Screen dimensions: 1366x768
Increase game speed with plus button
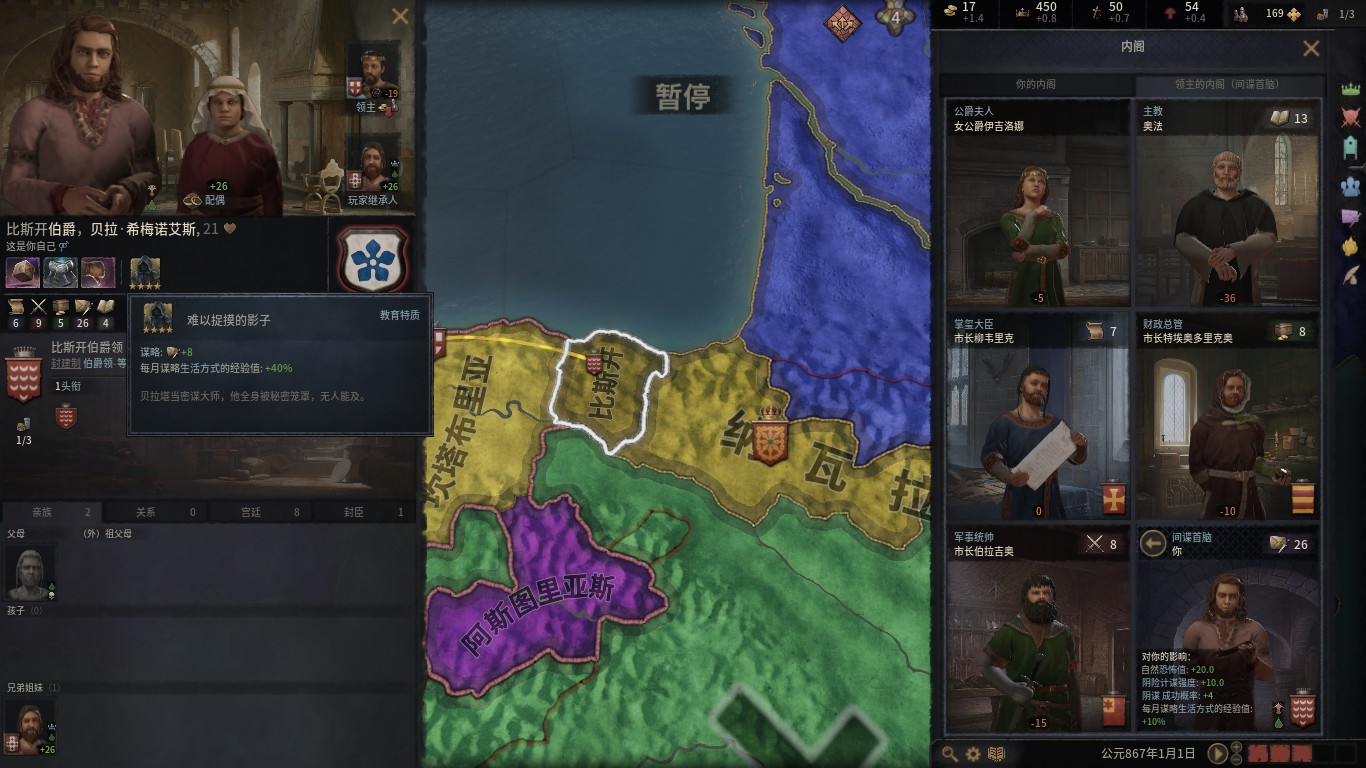1236,747
